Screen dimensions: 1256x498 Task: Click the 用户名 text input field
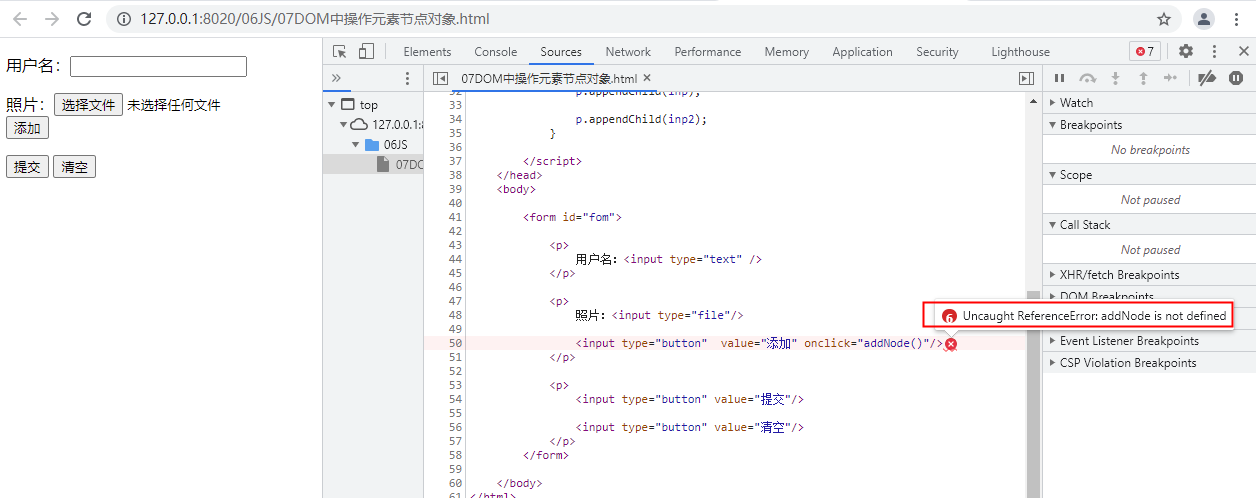coord(158,66)
